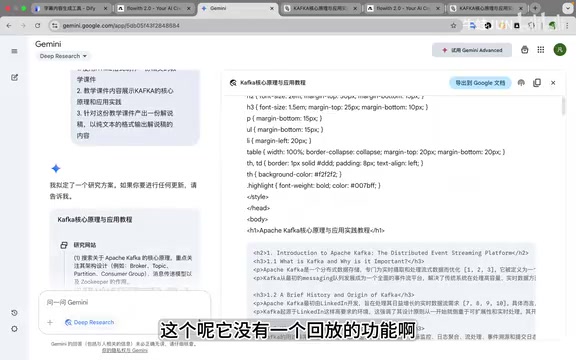Close the Gemini browser tab

click(272, 8)
